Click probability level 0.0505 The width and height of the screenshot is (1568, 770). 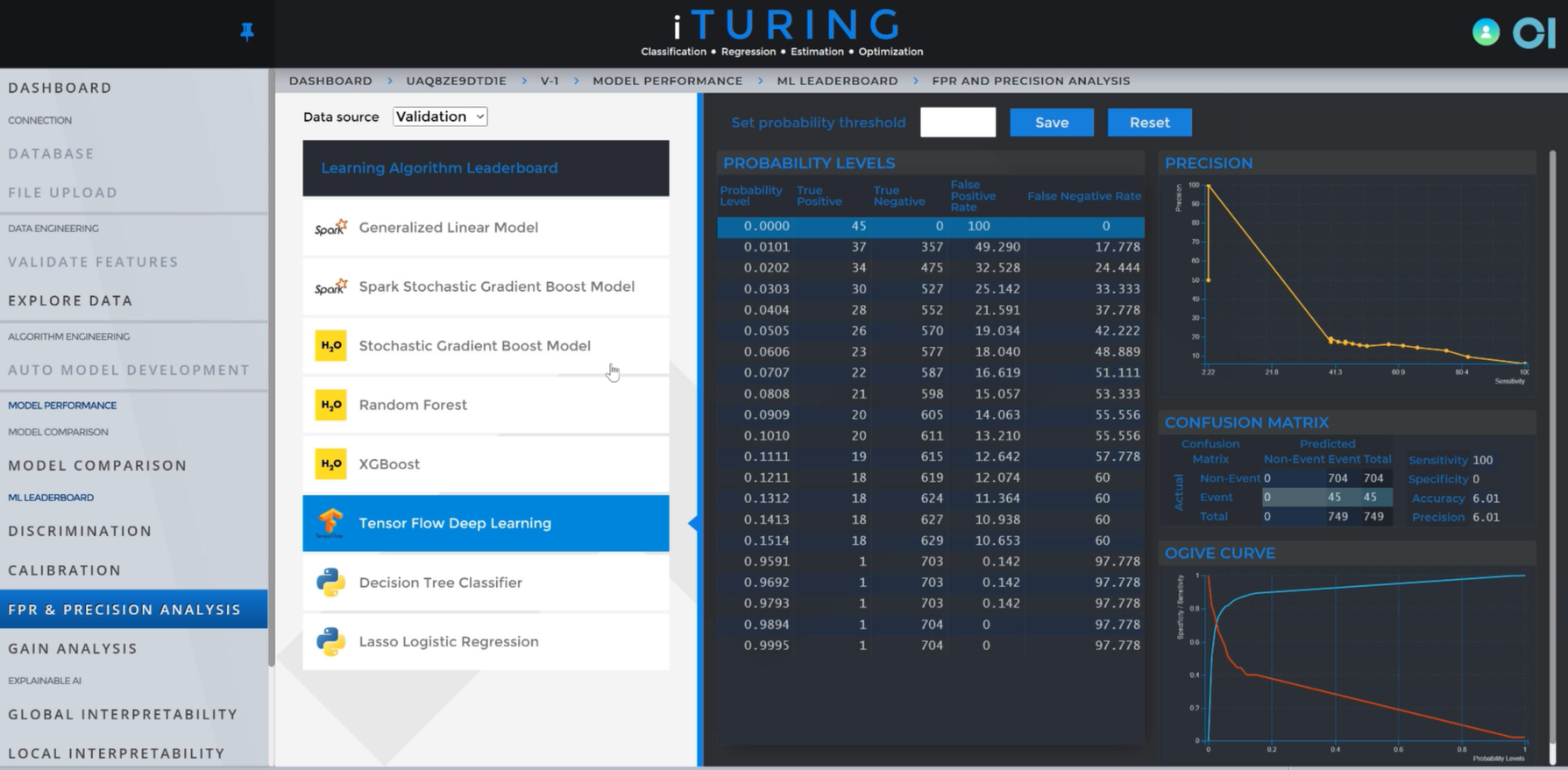(x=767, y=331)
